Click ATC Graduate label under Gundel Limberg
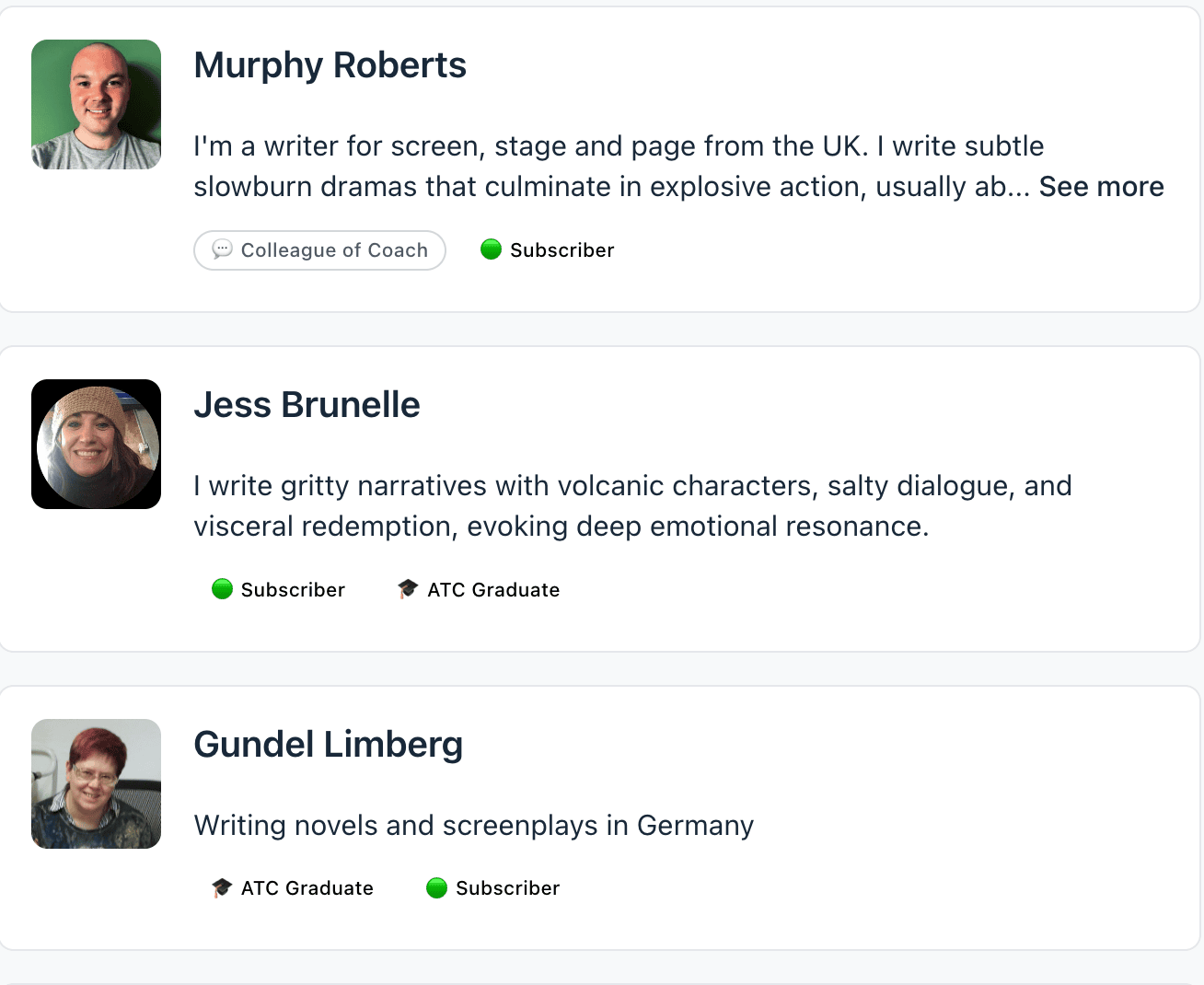The image size is (1204, 985). click(x=307, y=888)
